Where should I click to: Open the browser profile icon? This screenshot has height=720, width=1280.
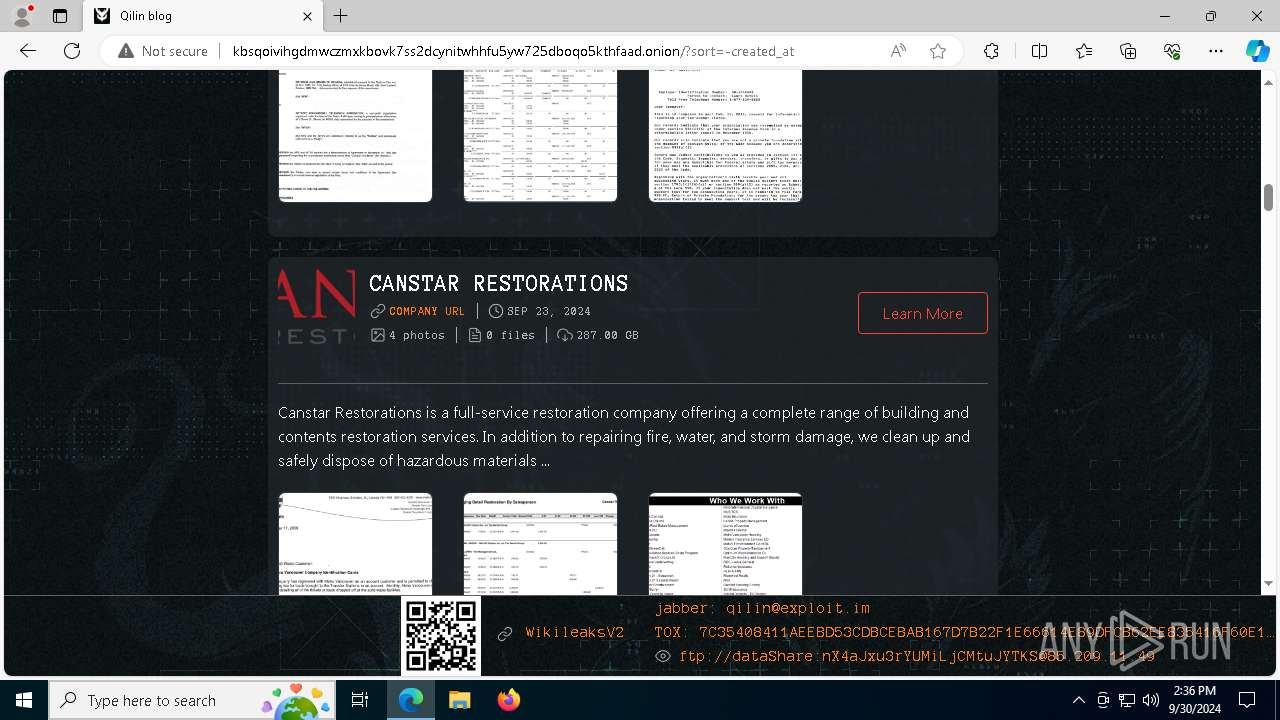22,16
